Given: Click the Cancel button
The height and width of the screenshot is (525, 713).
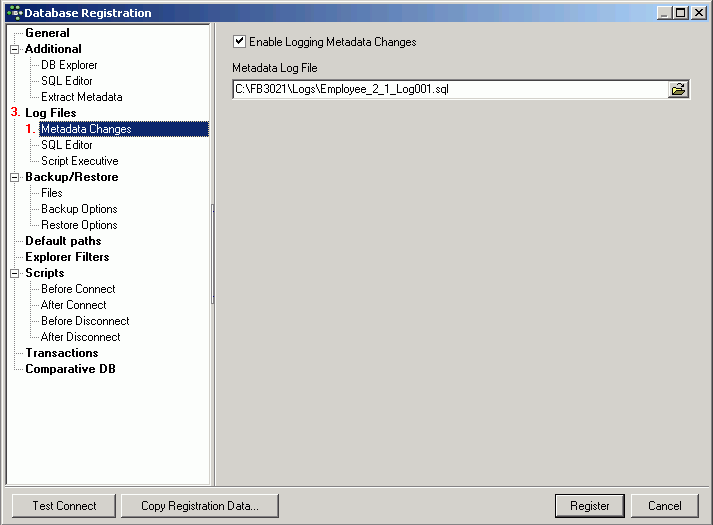Looking at the screenshot, I should pyautogui.click(x=665, y=506).
